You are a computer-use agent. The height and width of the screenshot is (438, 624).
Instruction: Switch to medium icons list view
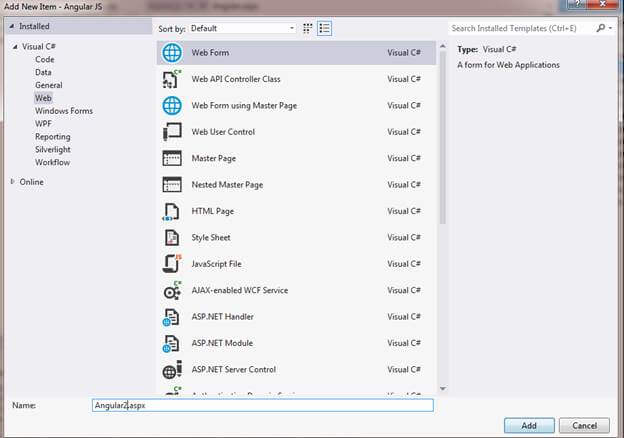point(324,28)
